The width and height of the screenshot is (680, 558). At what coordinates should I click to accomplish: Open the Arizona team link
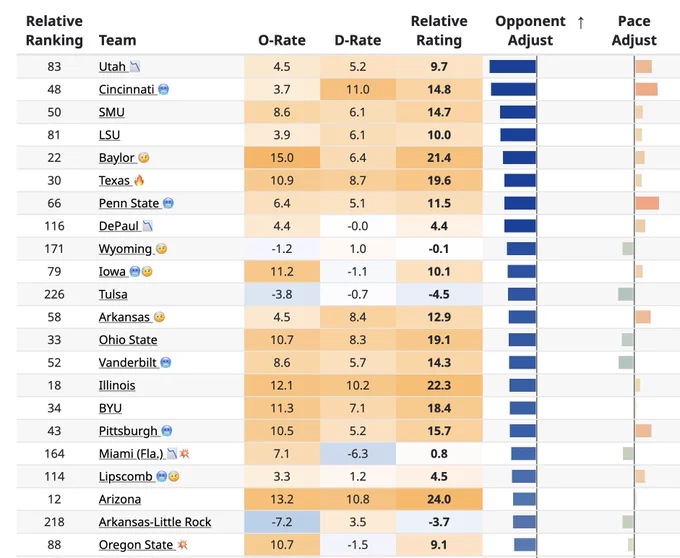click(120, 499)
